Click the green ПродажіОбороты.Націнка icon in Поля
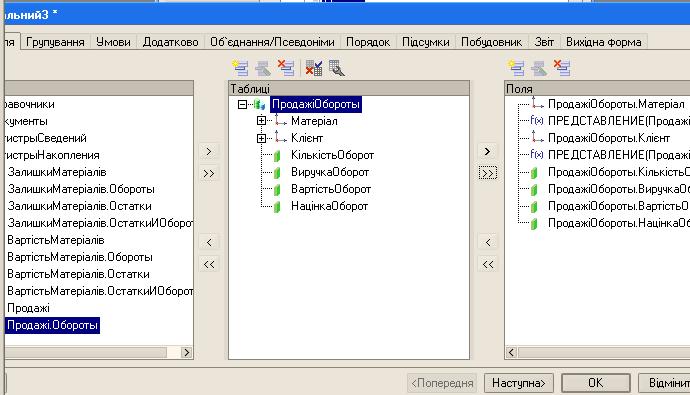 (534, 223)
